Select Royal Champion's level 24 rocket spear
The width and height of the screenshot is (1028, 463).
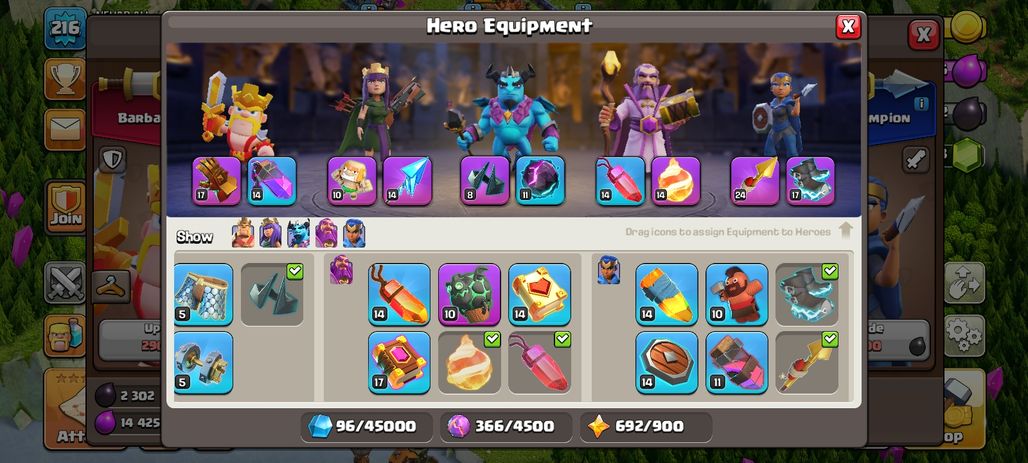tap(755, 180)
